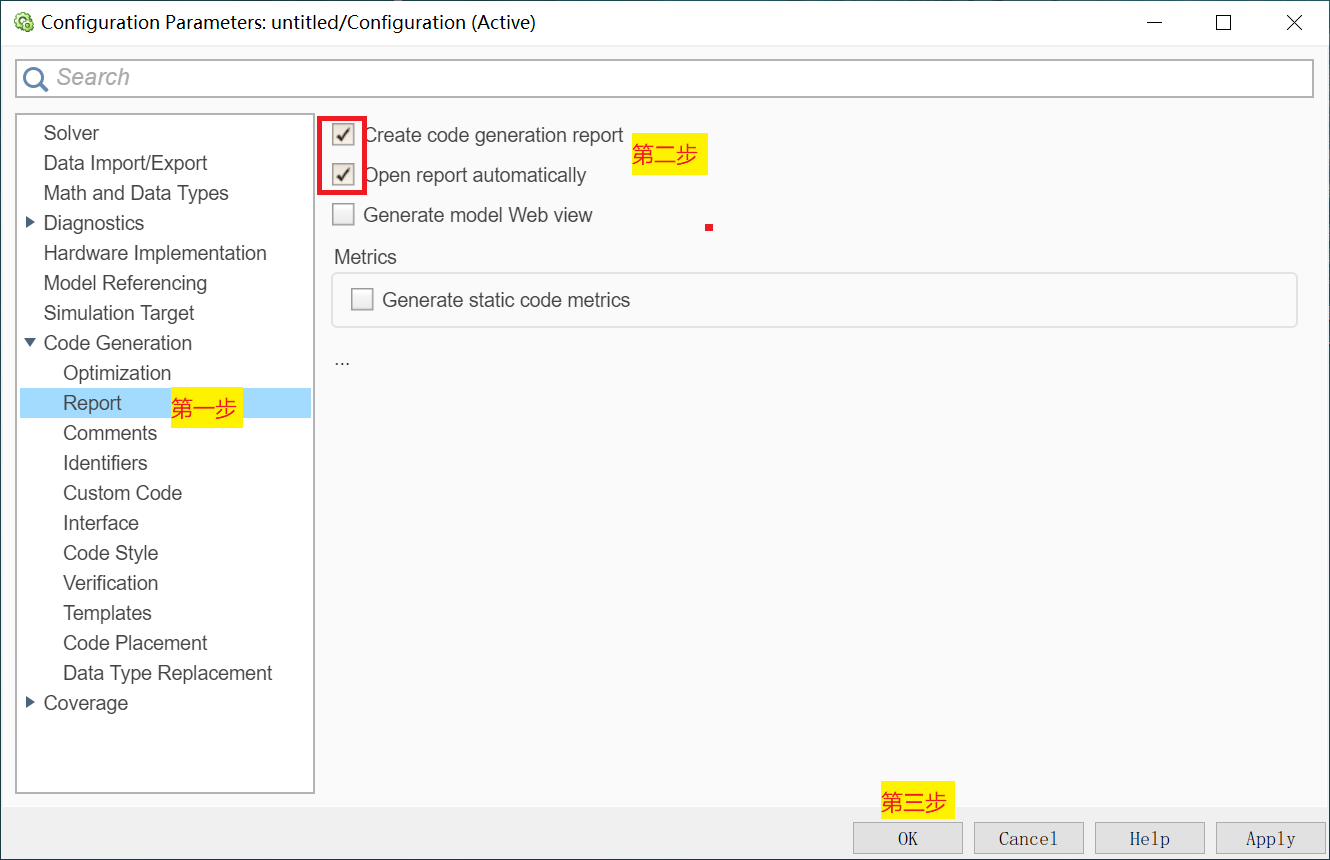
Task: Open the Solver pane
Action: coord(71,133)
